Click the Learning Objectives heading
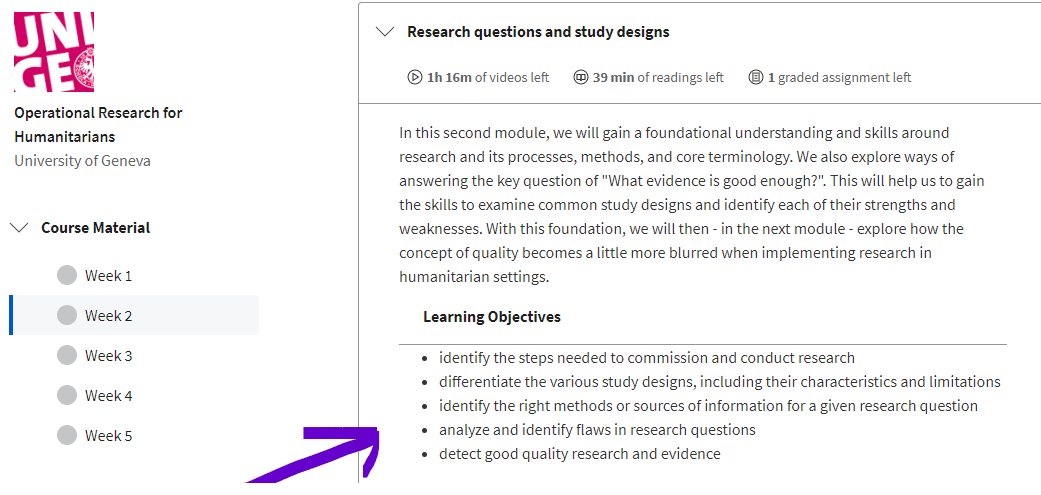 click(x=492, y=317)
